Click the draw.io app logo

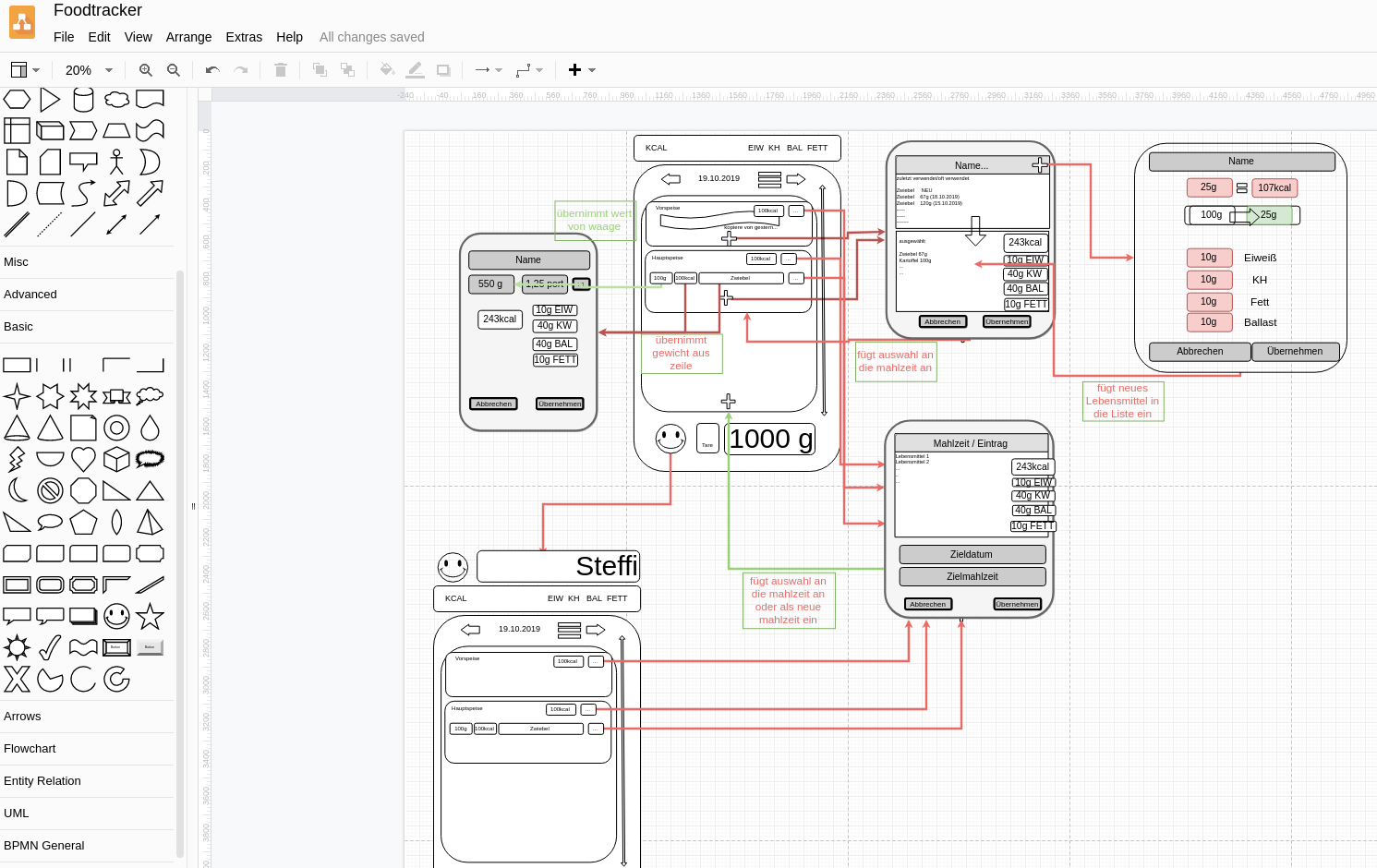(22, 22)
